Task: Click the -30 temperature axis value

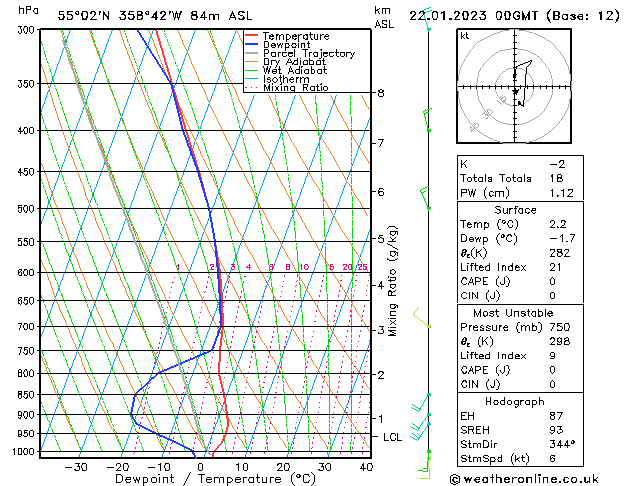Action: coord(76,467)
